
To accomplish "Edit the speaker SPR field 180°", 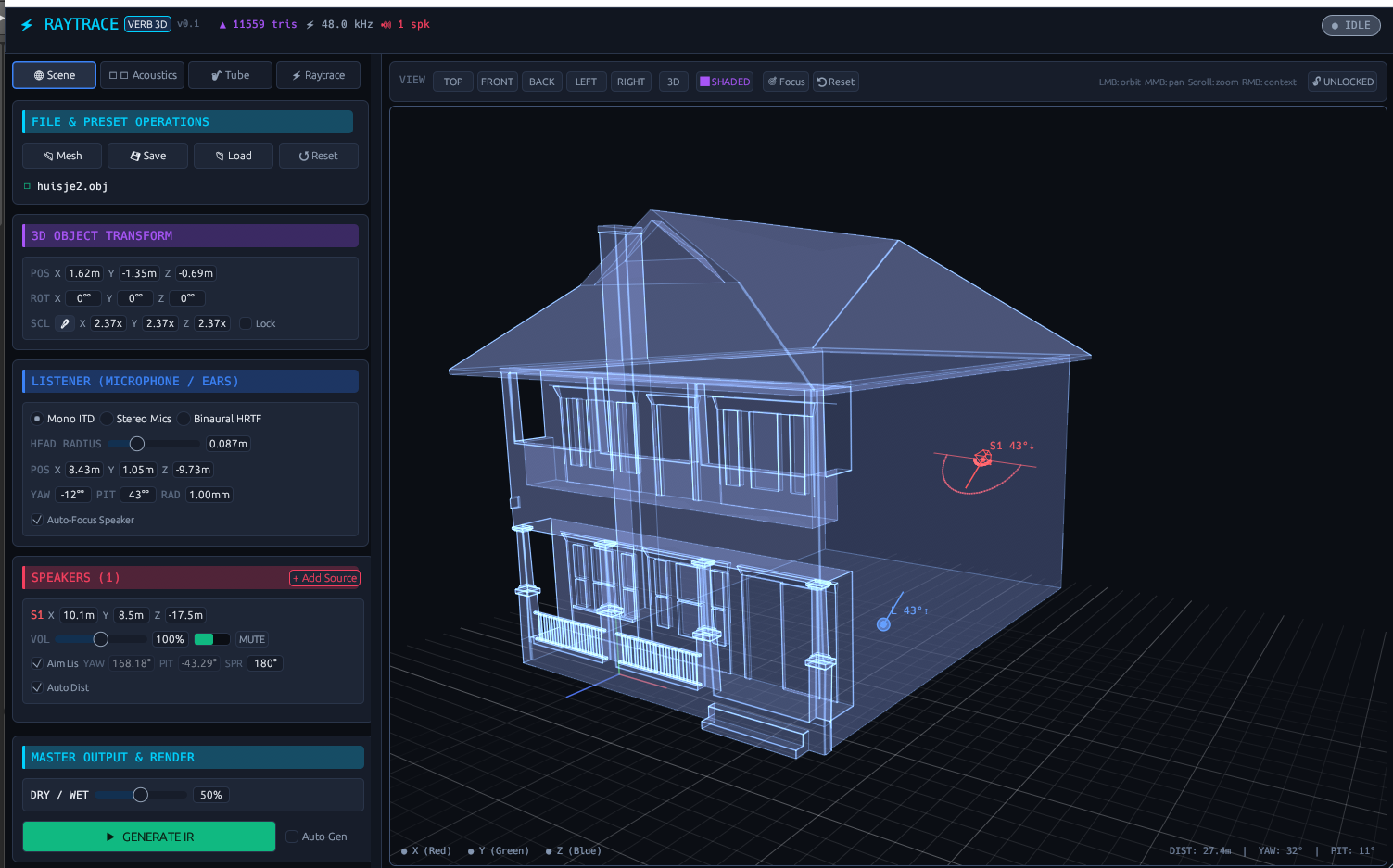I will click(265, 663).
